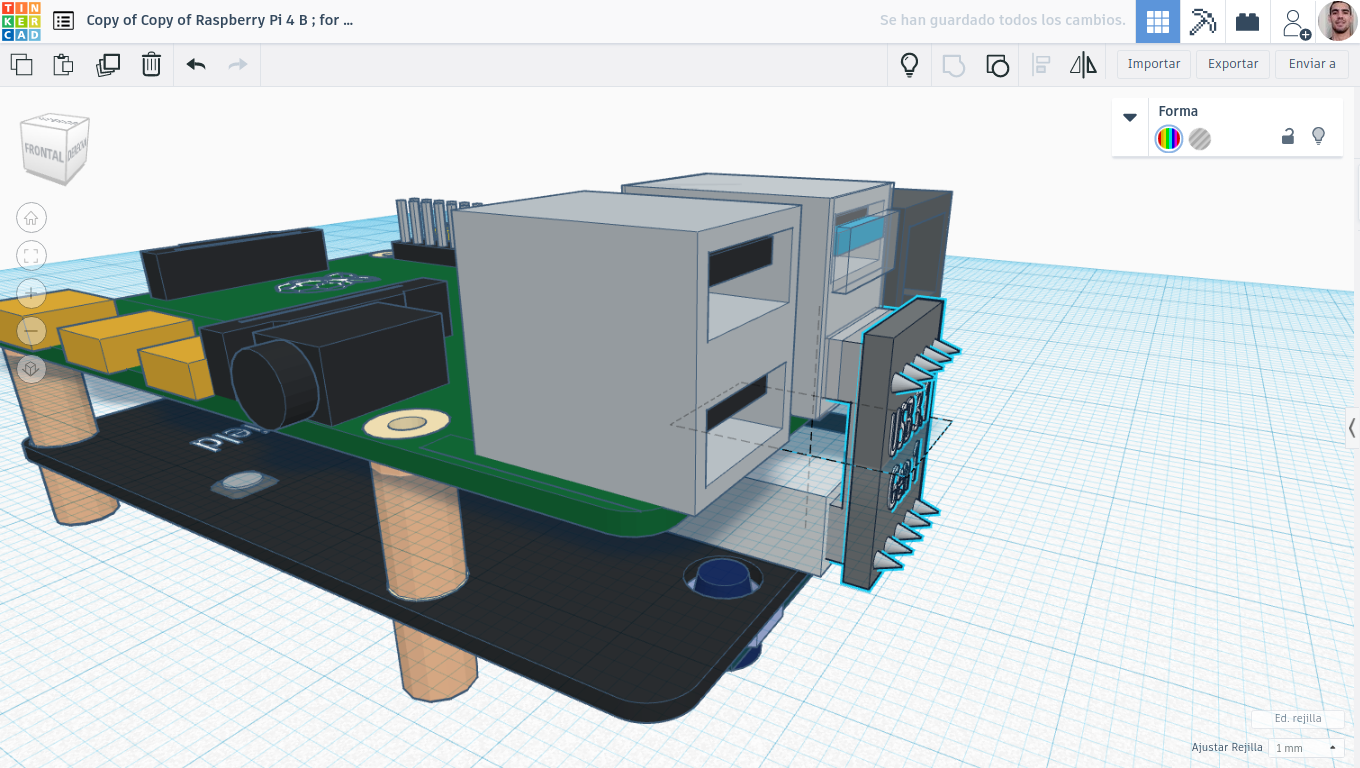Collapse the Forma shape panel

tap(1130, 117)
